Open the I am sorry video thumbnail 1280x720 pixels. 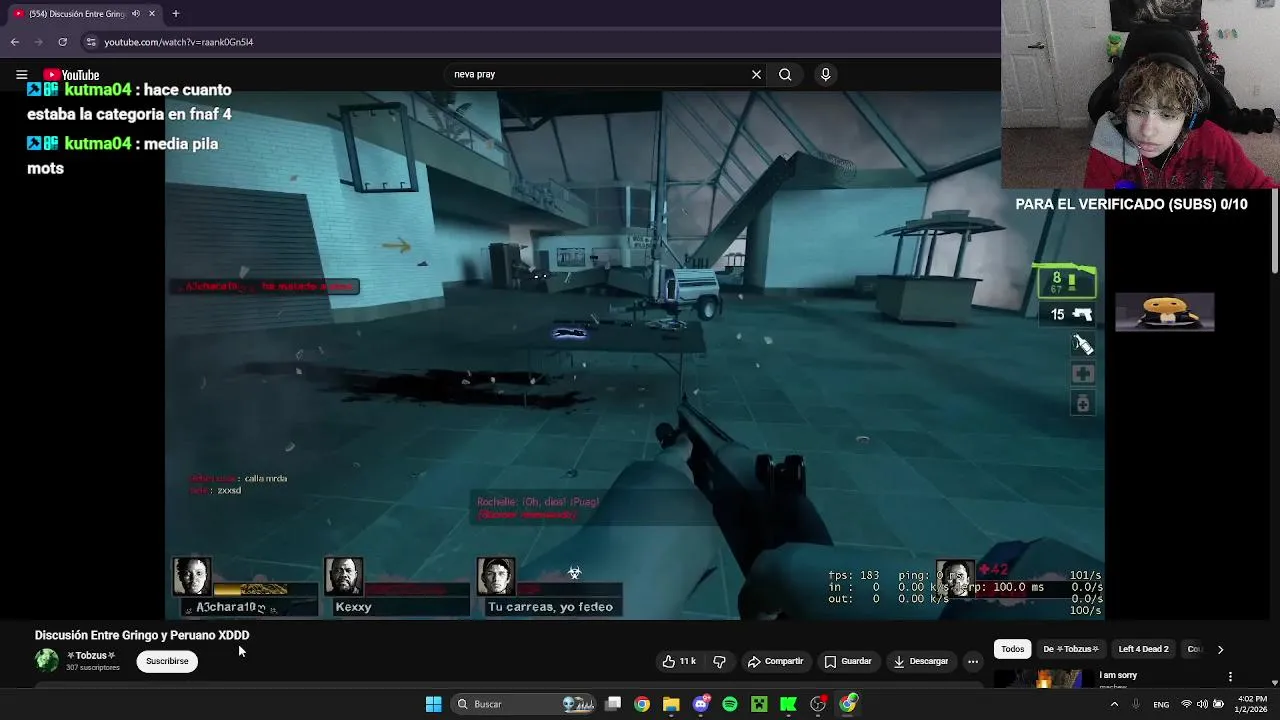[x=1043, y=679]
